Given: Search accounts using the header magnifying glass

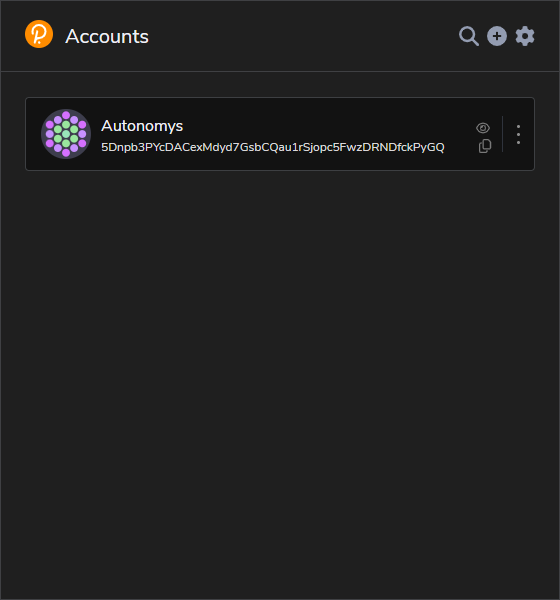Looking at the screenshot, I should point(469,36).
